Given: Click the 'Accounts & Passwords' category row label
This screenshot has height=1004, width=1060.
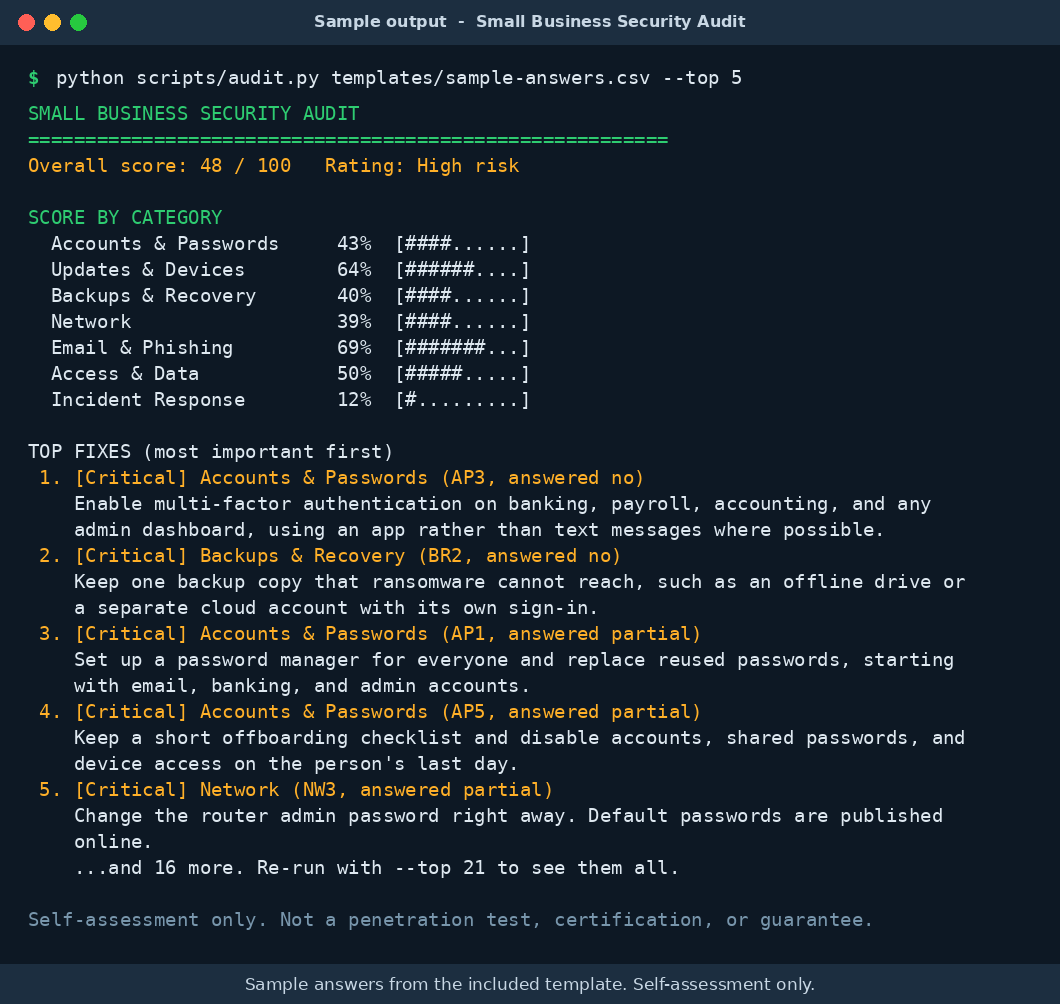Looking at the screenshot, I should coord(165,243).
